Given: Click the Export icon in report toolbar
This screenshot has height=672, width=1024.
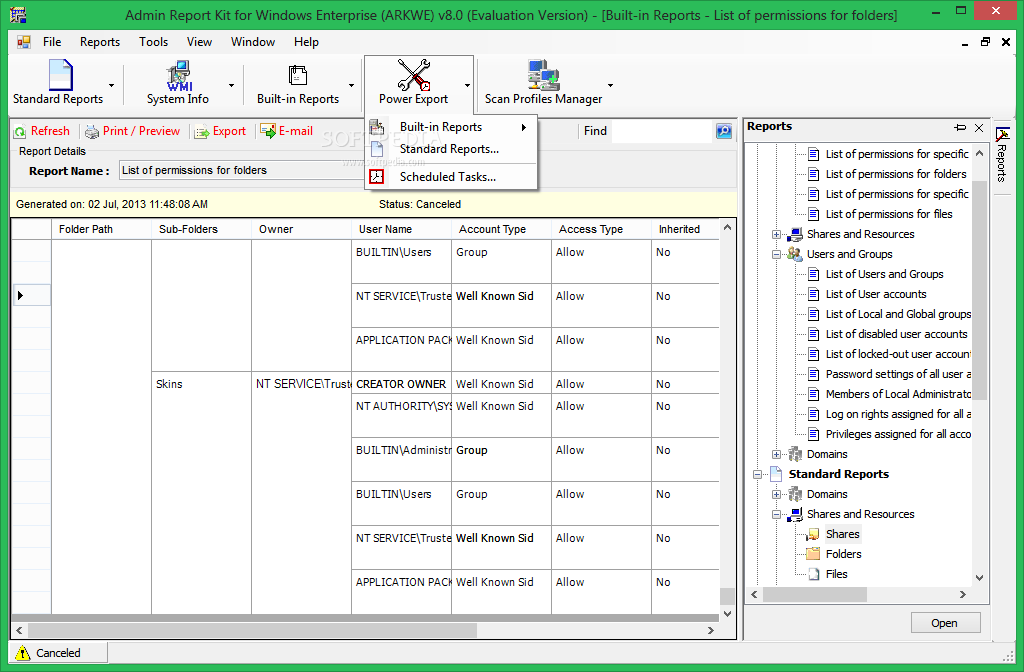Looking at the screenshot, I should [202, 131].
